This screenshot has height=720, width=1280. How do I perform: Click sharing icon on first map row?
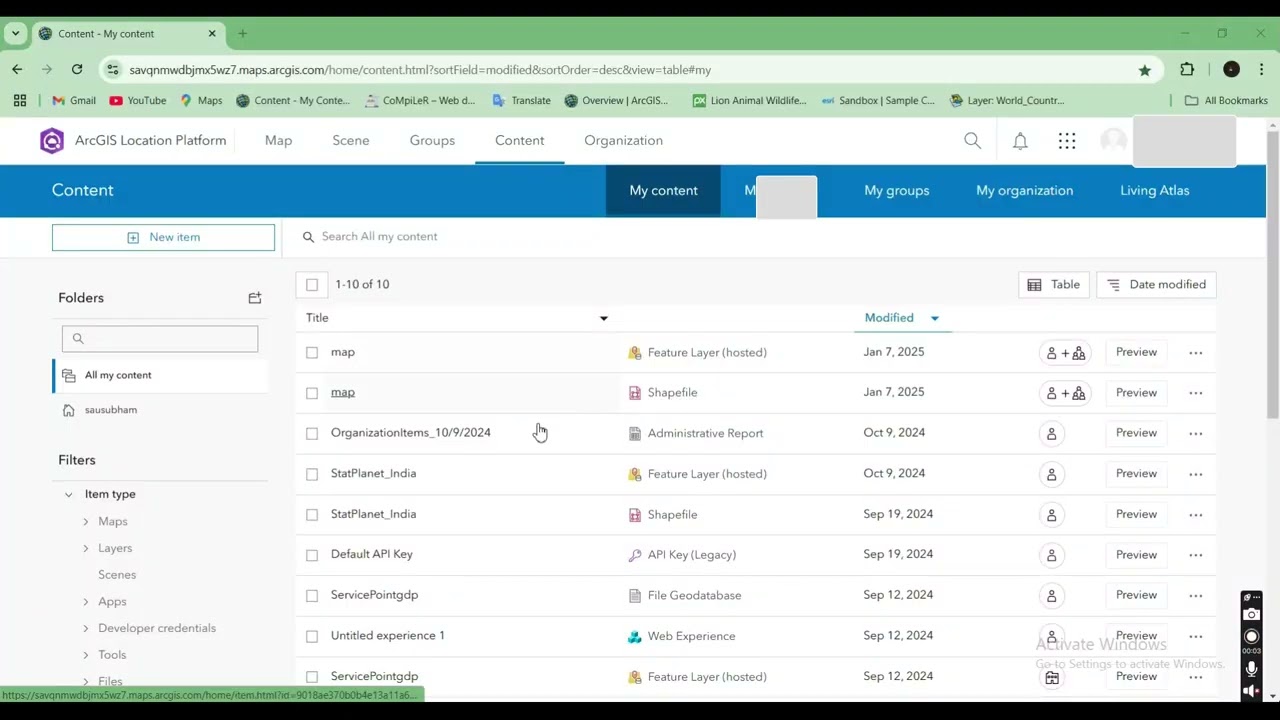pos(1065,353)
